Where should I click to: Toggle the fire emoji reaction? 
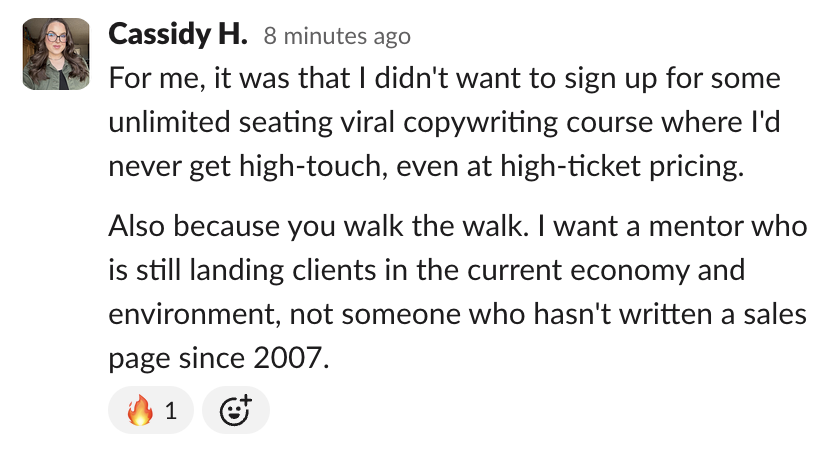(151, 410)
